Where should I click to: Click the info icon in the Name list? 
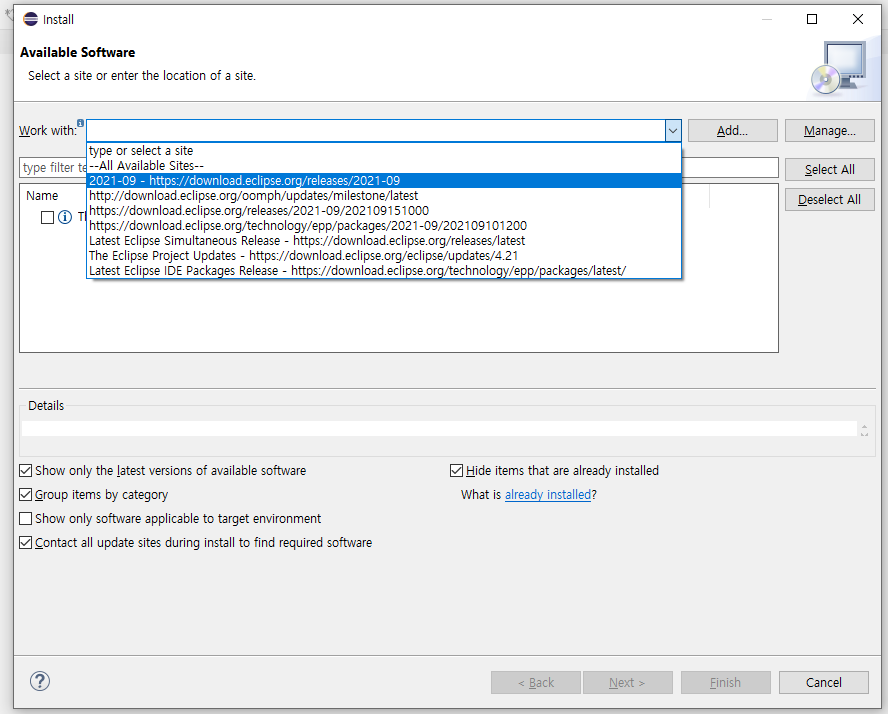pos(65,217)
